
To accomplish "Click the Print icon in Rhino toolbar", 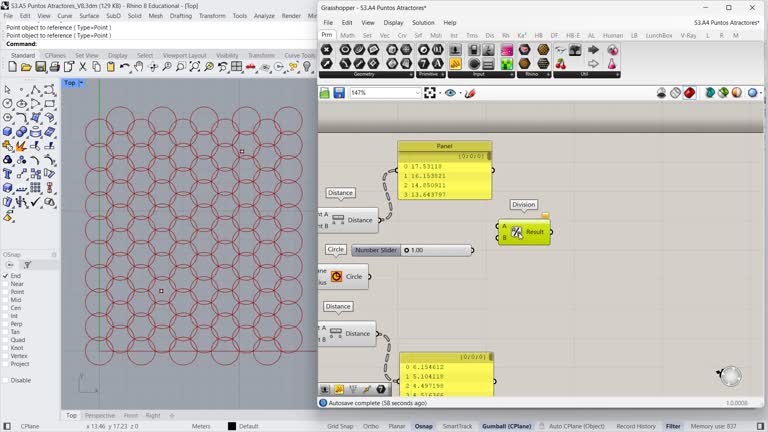I will pyautogui.click(x=54, y=67).
